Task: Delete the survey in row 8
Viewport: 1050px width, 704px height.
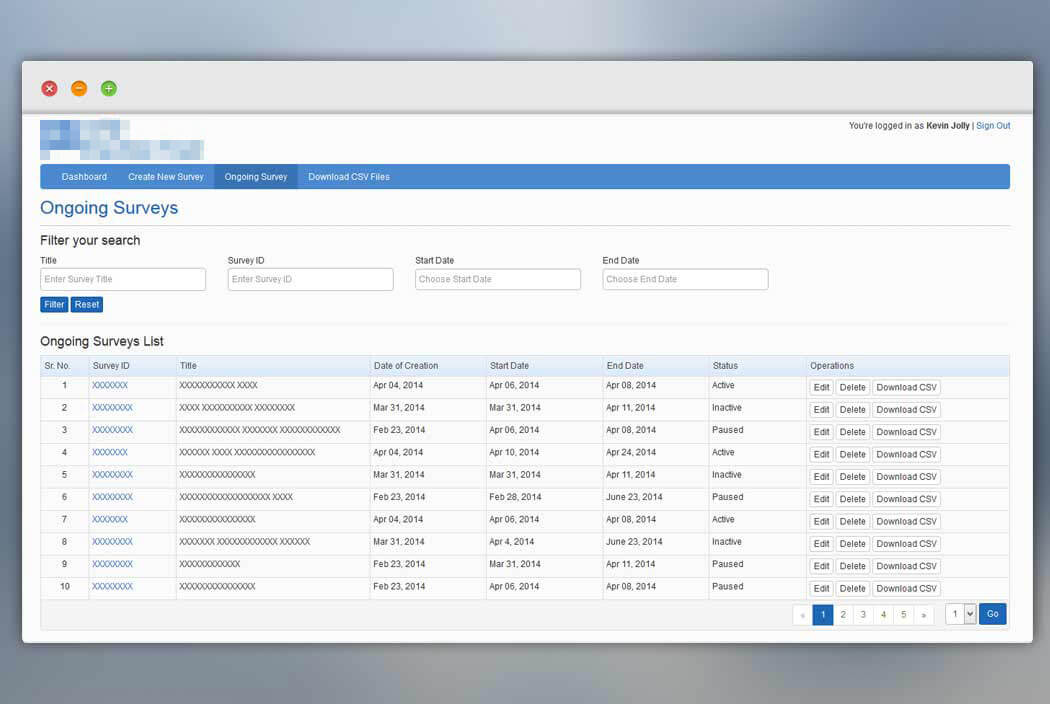Action: pos(852,544)
